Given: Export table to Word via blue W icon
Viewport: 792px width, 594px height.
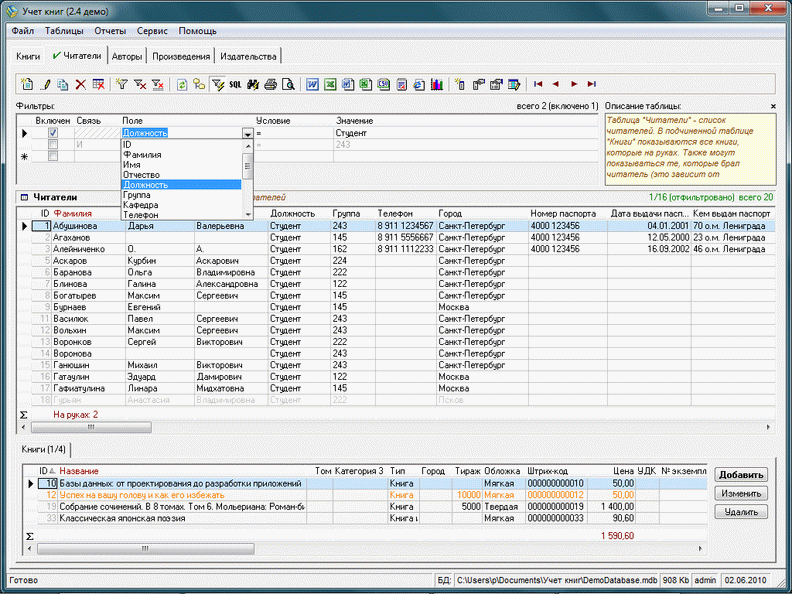Looking at the screenshot, I should click(313, 85).
